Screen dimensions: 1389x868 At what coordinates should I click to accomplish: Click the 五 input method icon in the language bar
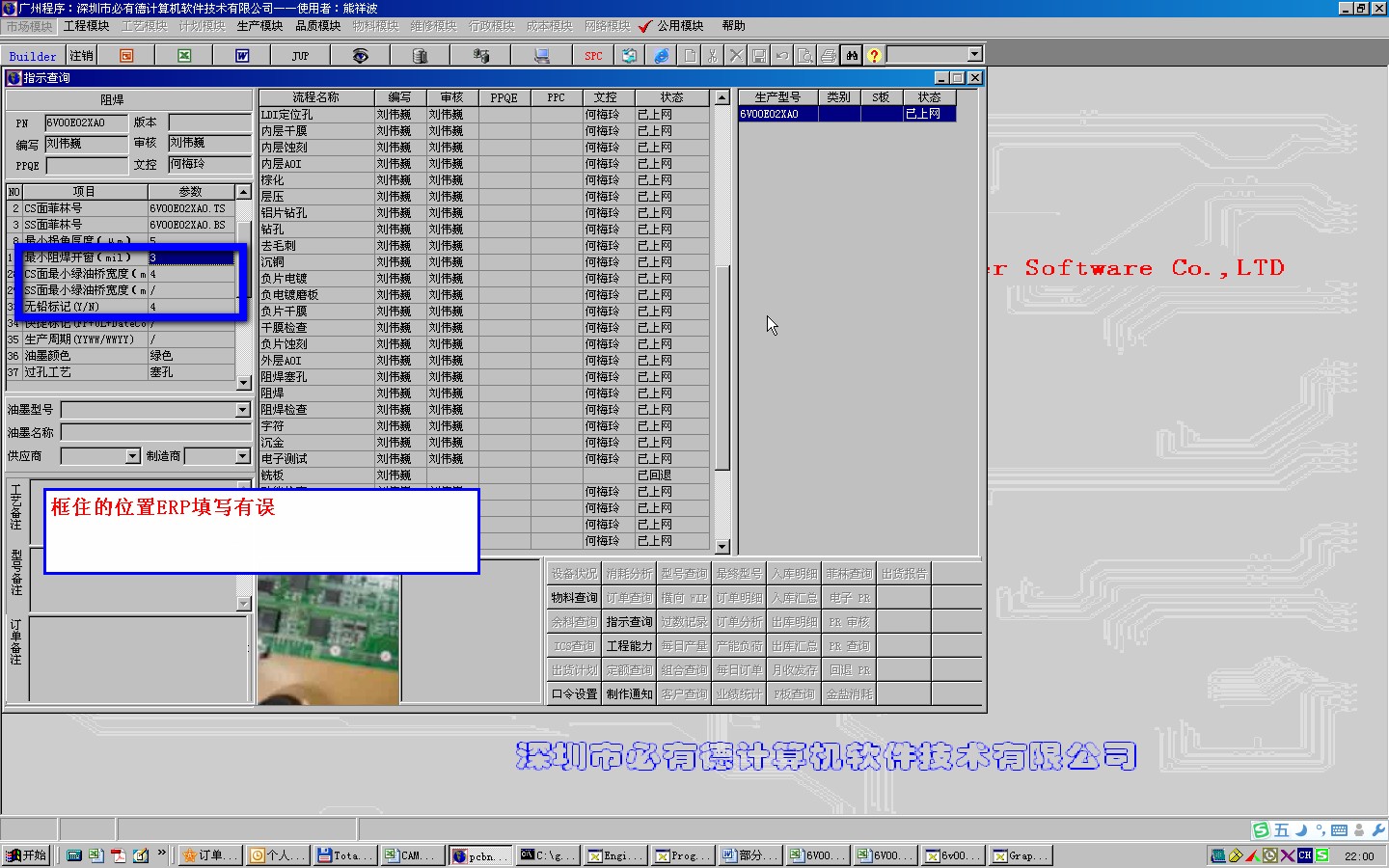(1281, 829)
